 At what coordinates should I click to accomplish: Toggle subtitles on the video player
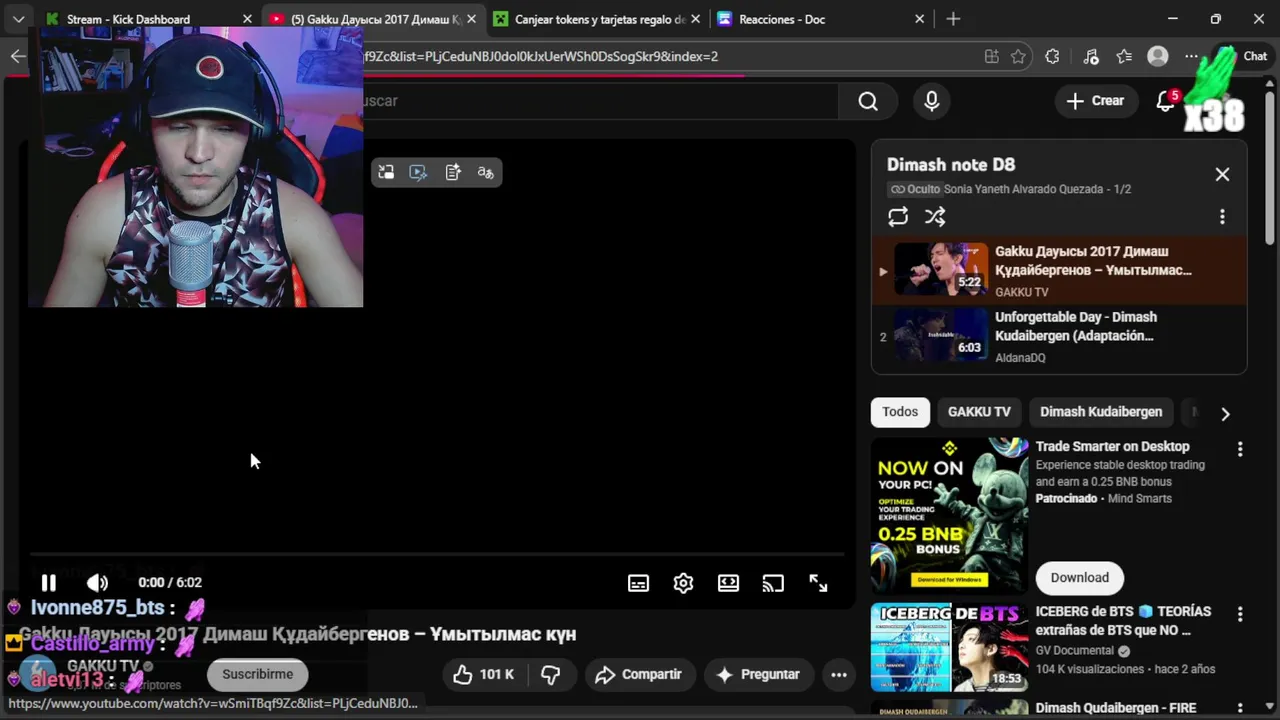click(638, 584)
